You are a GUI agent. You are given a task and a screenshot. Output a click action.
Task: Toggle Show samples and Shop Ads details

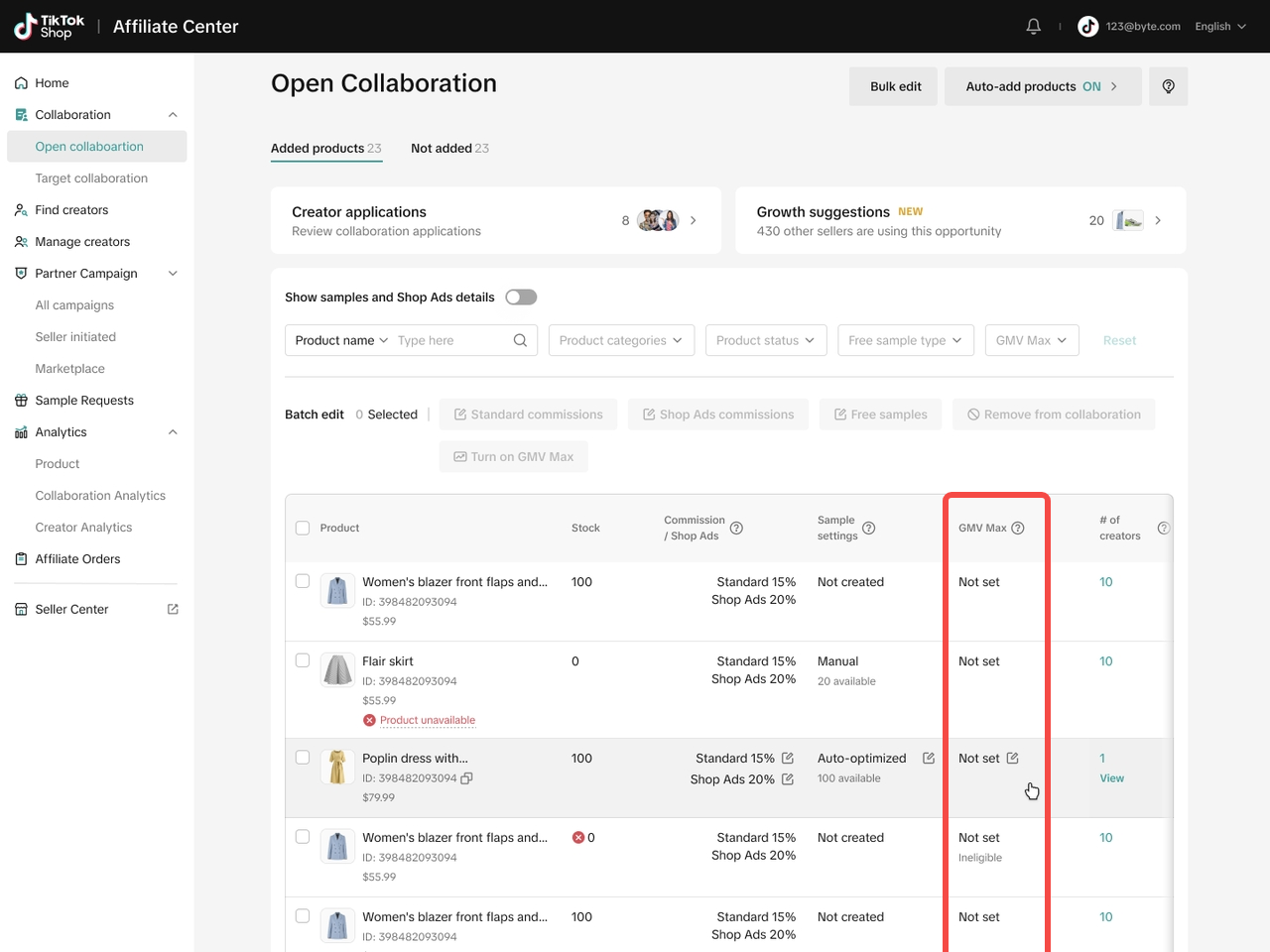(x=521, y=297)
